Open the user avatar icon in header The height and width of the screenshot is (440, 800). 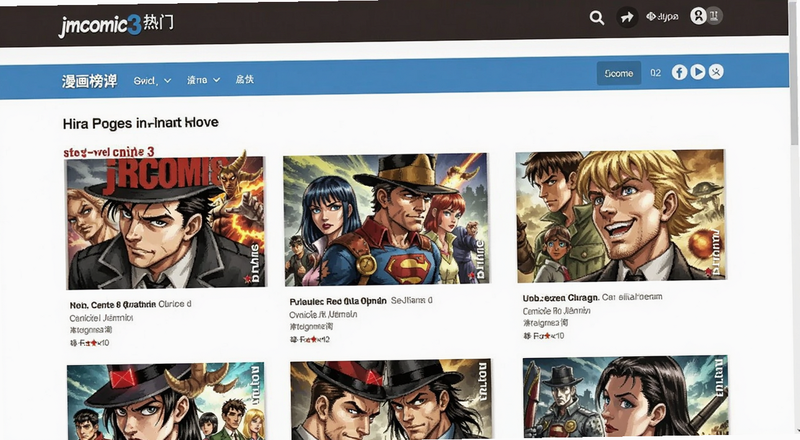tap(698, 16)
